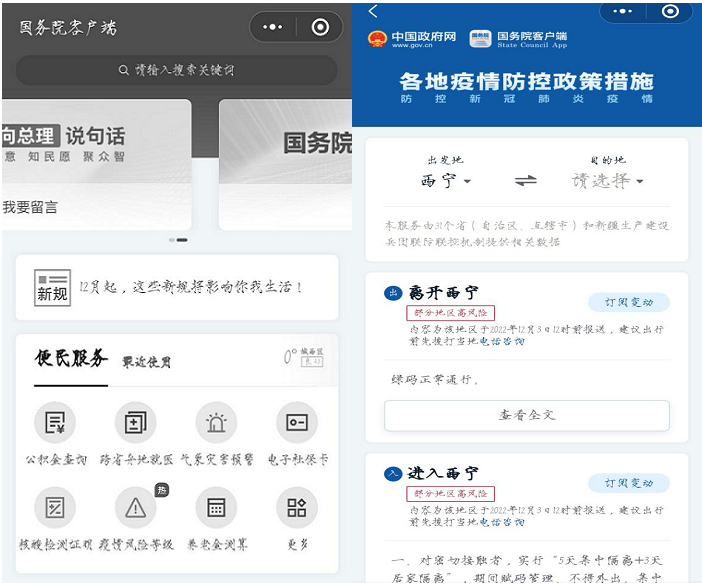This screenshot has width=702, height=585.
Task: Tap the 新规 news icon
Action: pyautogui.click(x=52, y=288)
